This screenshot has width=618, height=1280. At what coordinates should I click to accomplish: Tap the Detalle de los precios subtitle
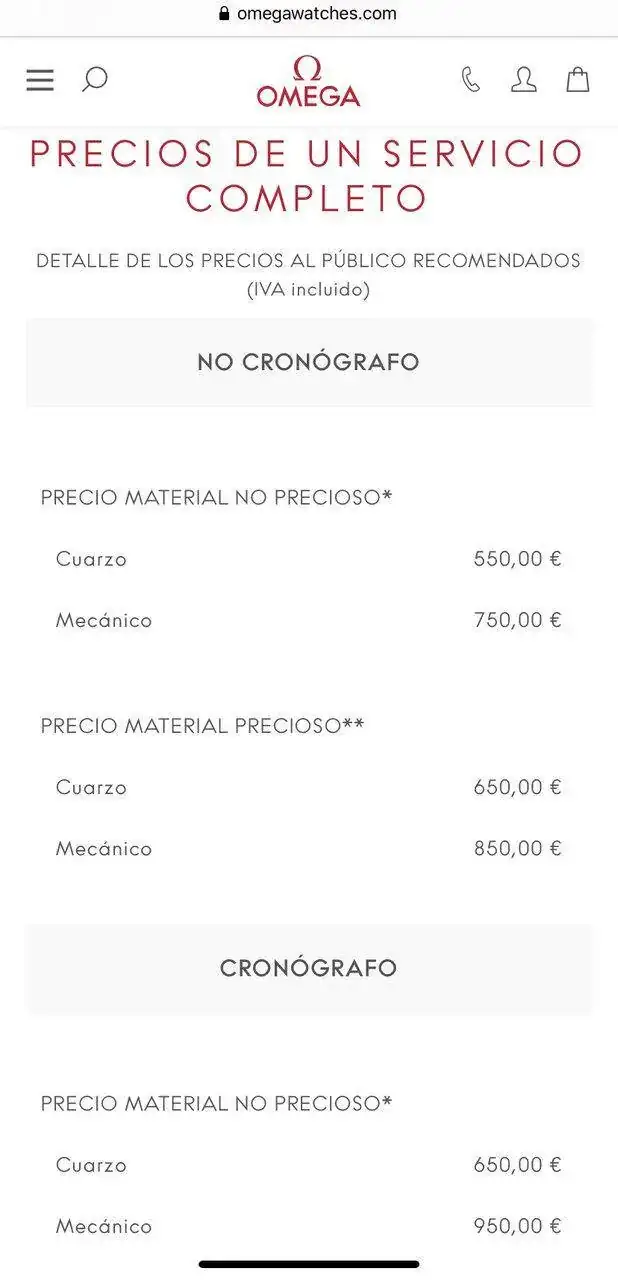308,261
